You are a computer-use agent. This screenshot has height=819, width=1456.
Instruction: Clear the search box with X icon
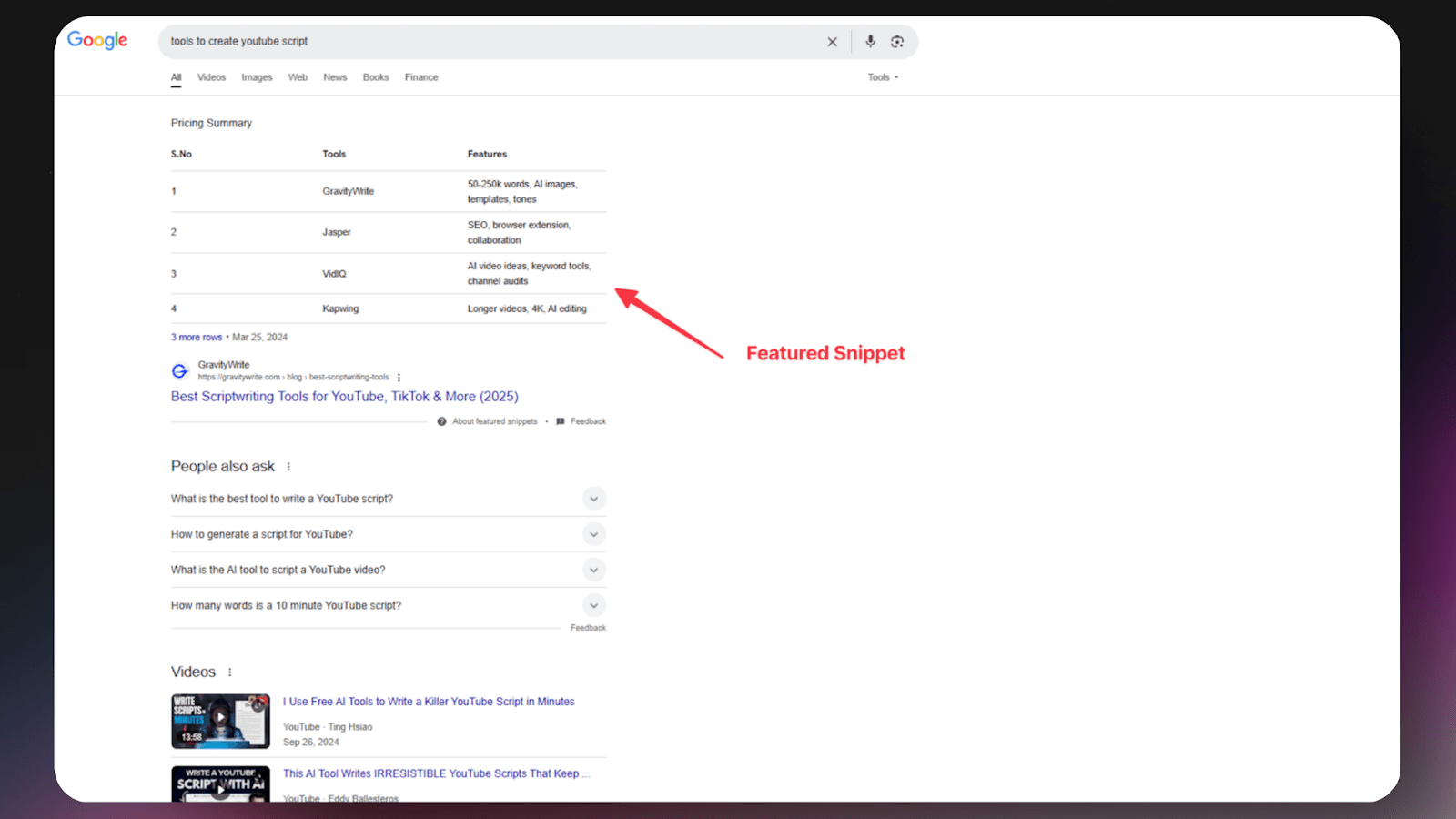click(x=832, y=42)
